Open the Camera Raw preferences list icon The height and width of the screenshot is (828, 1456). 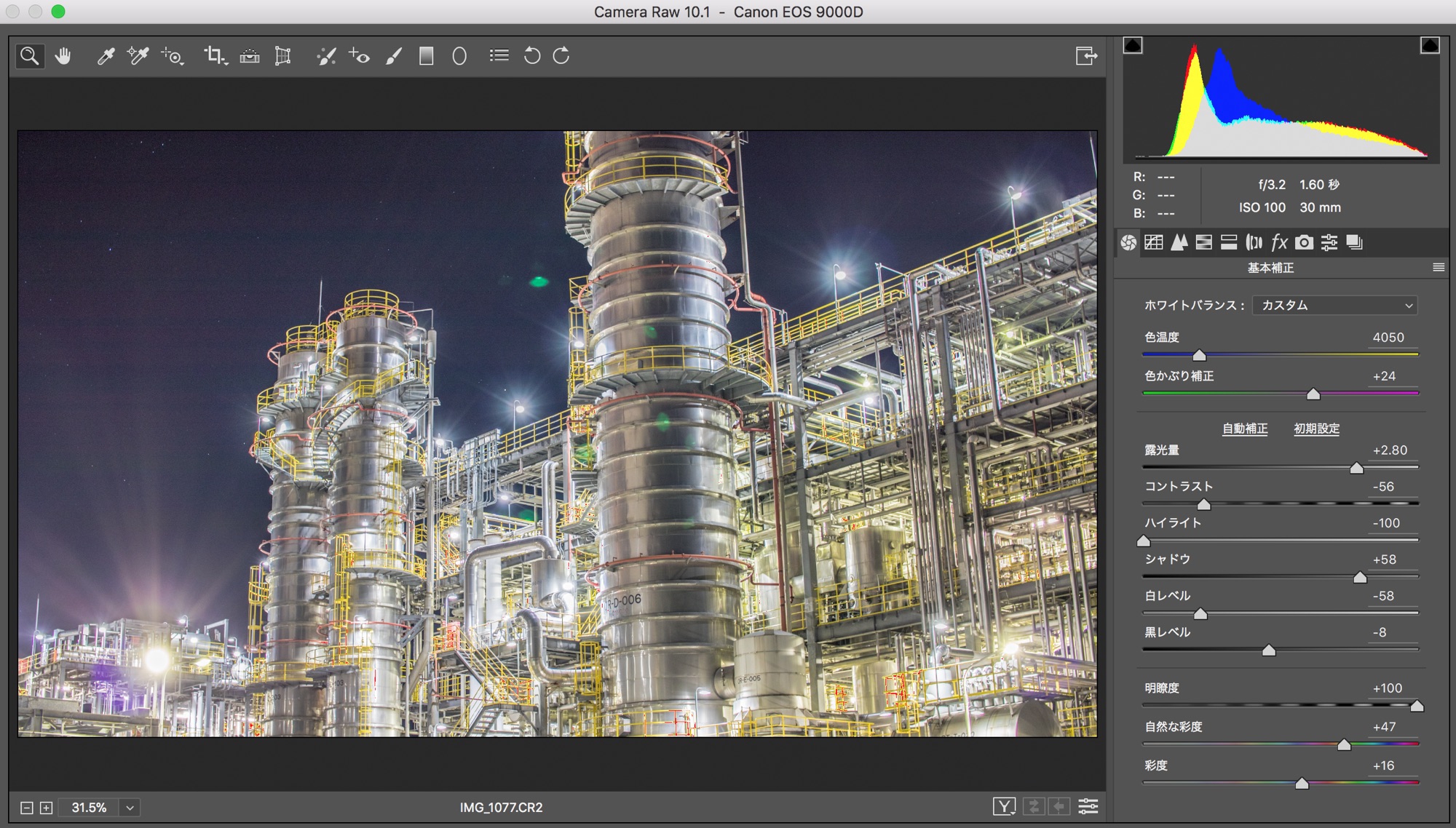tap(499, 55)
